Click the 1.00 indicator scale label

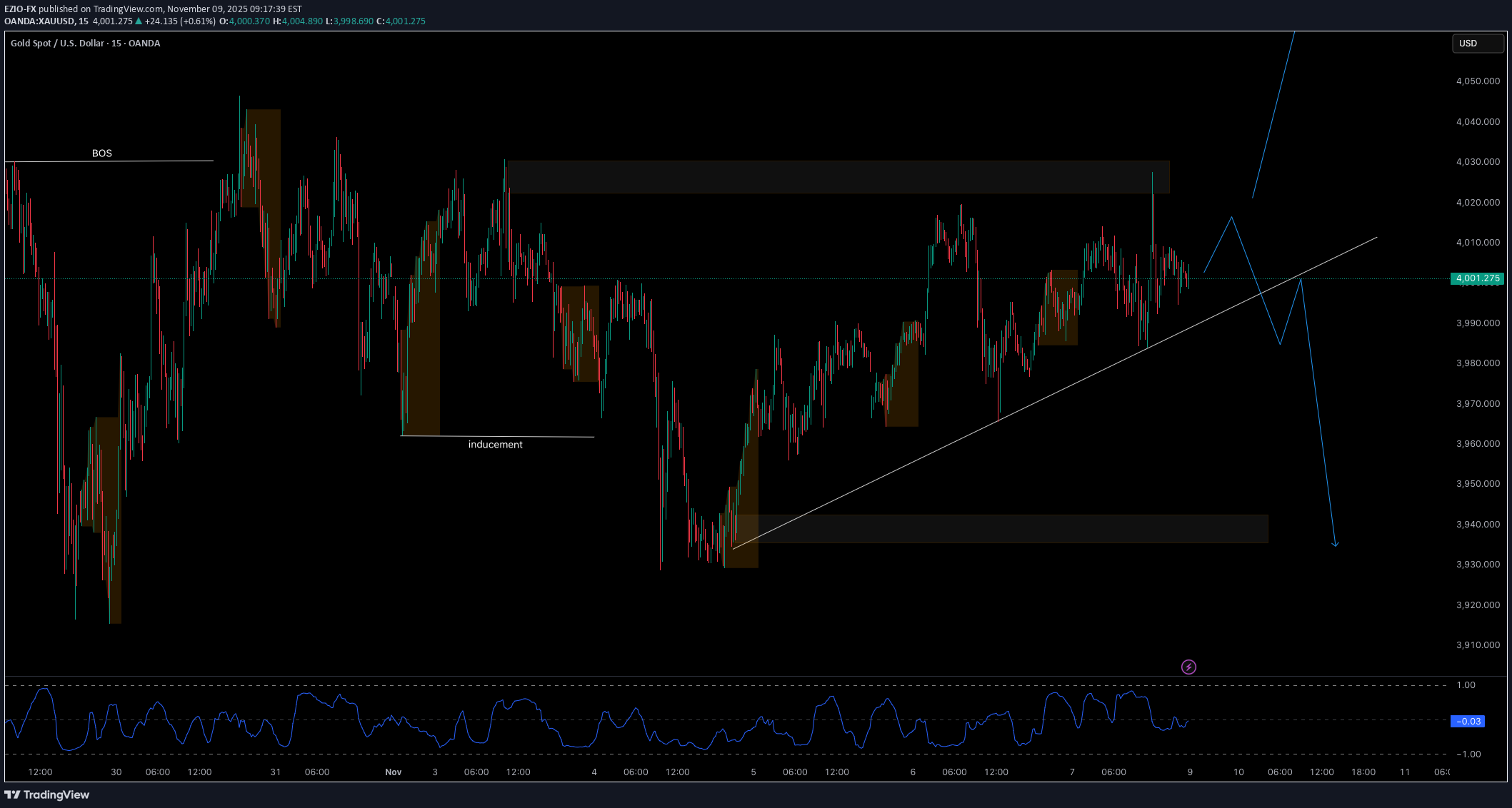(x=1466, y=685)
